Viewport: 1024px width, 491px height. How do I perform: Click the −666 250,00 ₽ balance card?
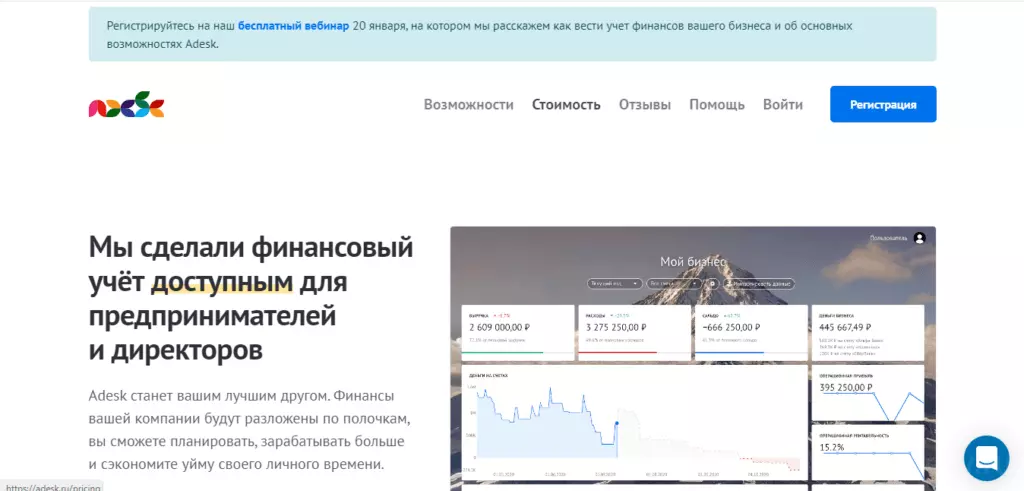750,332
